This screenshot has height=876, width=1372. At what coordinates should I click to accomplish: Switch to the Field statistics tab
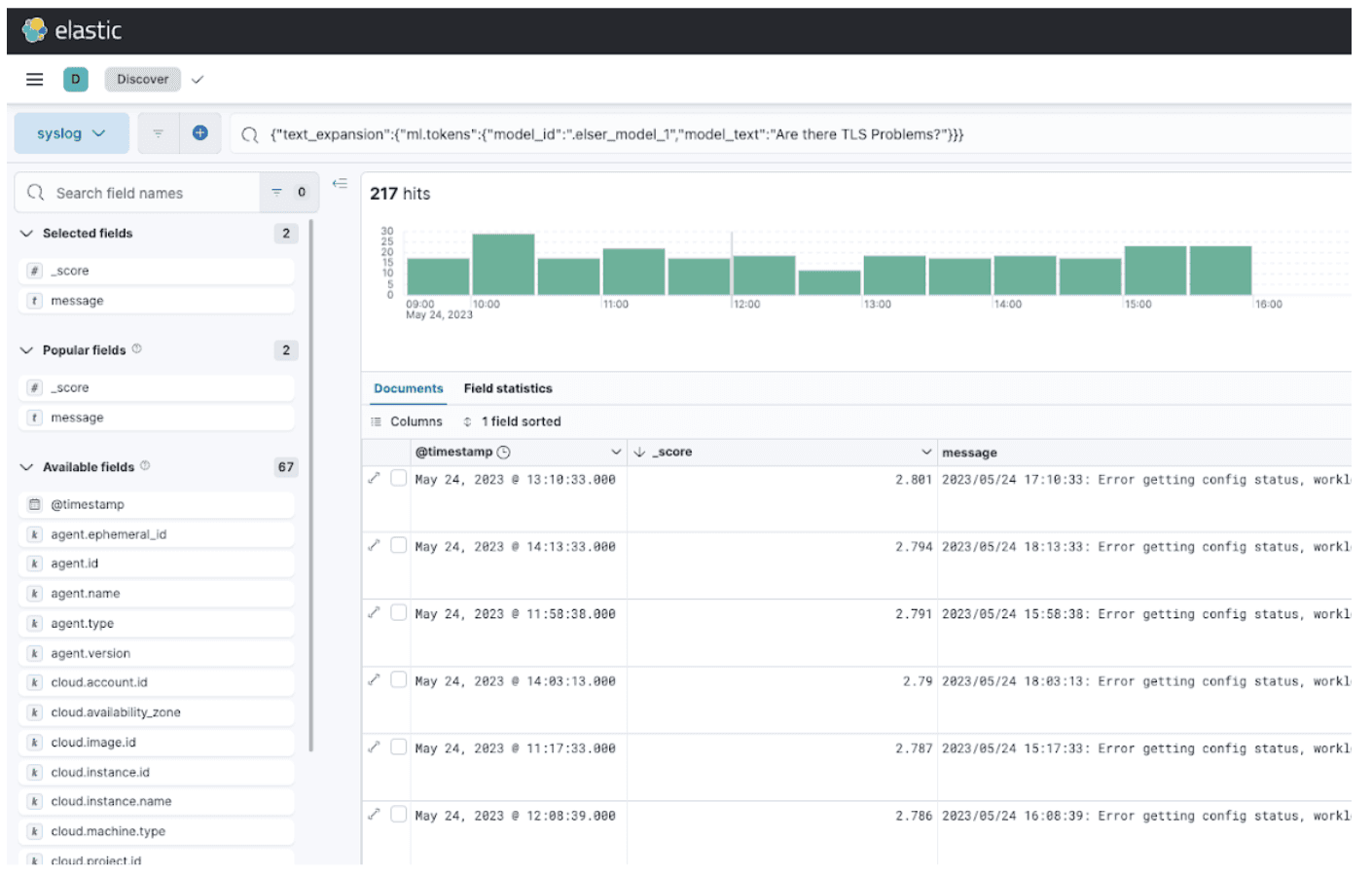tap(507, 388)
